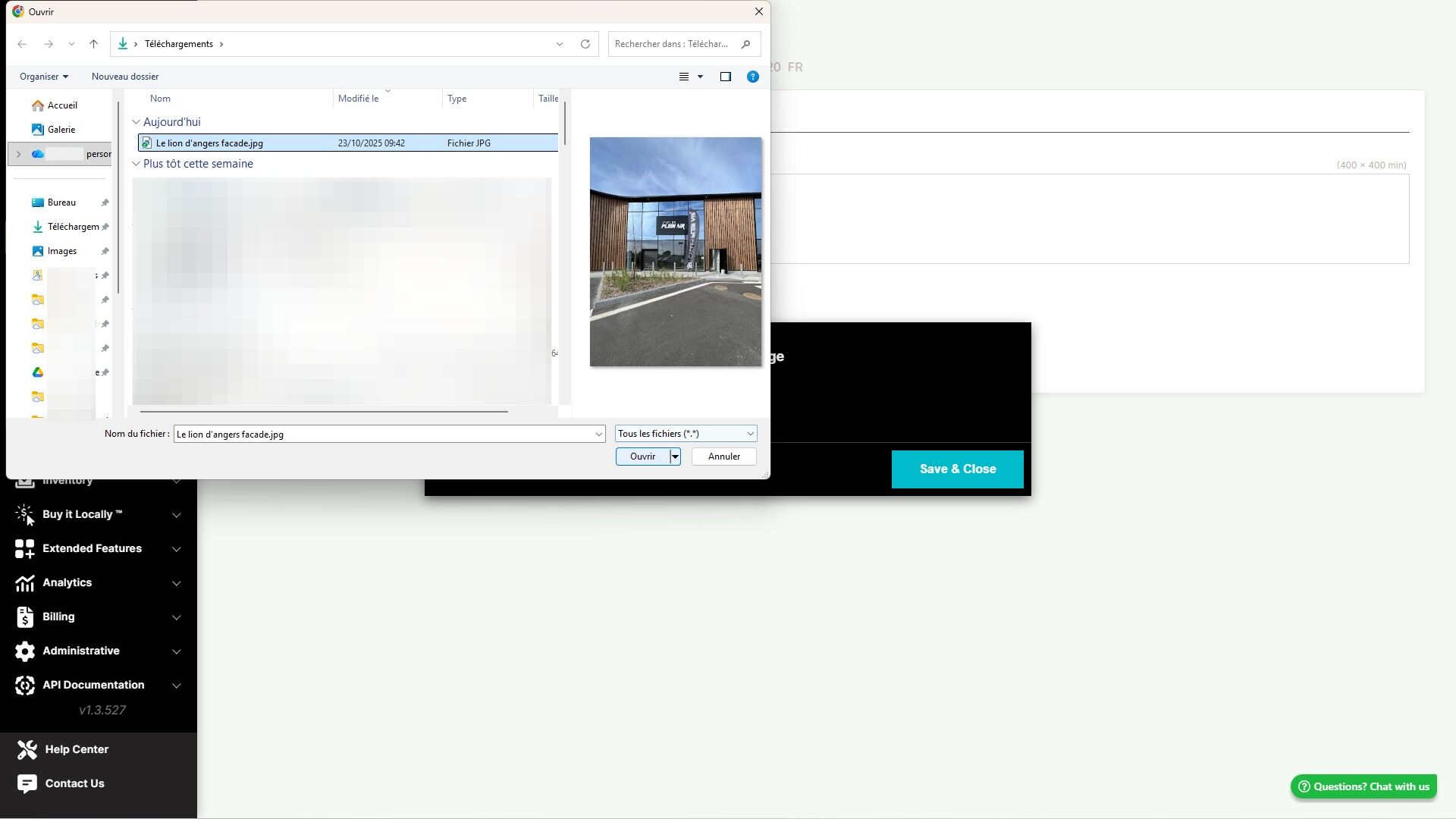Click the Billing invoice icon
Image resolution: width=1456 pixels, height=819 pixels.
25,617
